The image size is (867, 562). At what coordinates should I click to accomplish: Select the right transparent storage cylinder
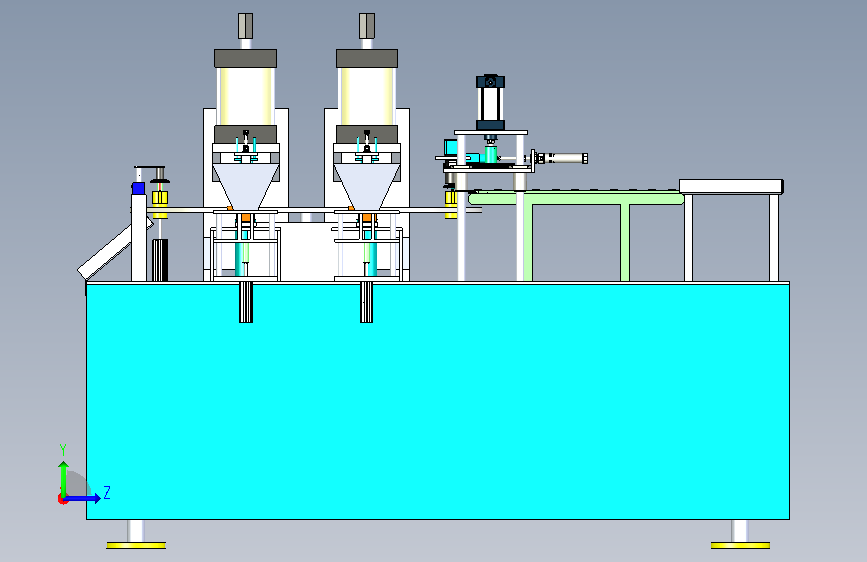point(367,96)
